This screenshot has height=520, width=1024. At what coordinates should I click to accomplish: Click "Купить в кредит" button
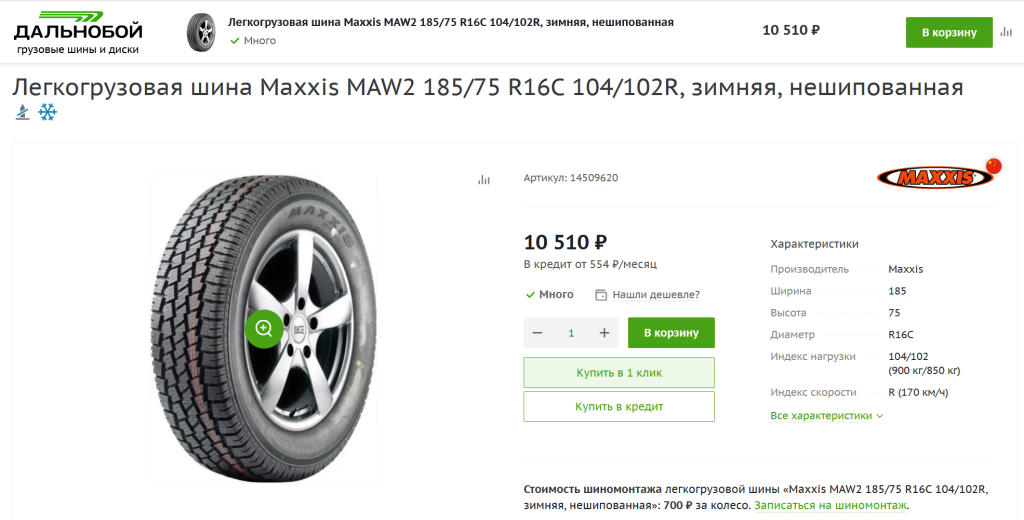[619, 407]
